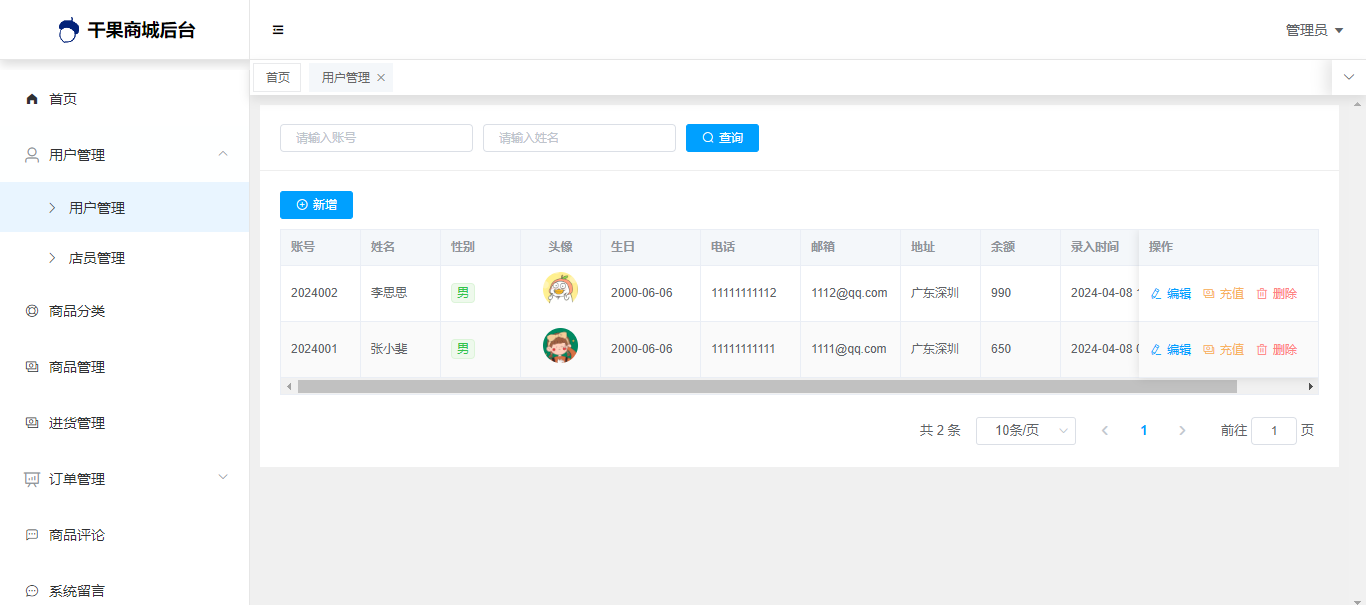1366x605 pixels.
Task: Open the 10条/页 page size selector
Action: pos(1025,431)
